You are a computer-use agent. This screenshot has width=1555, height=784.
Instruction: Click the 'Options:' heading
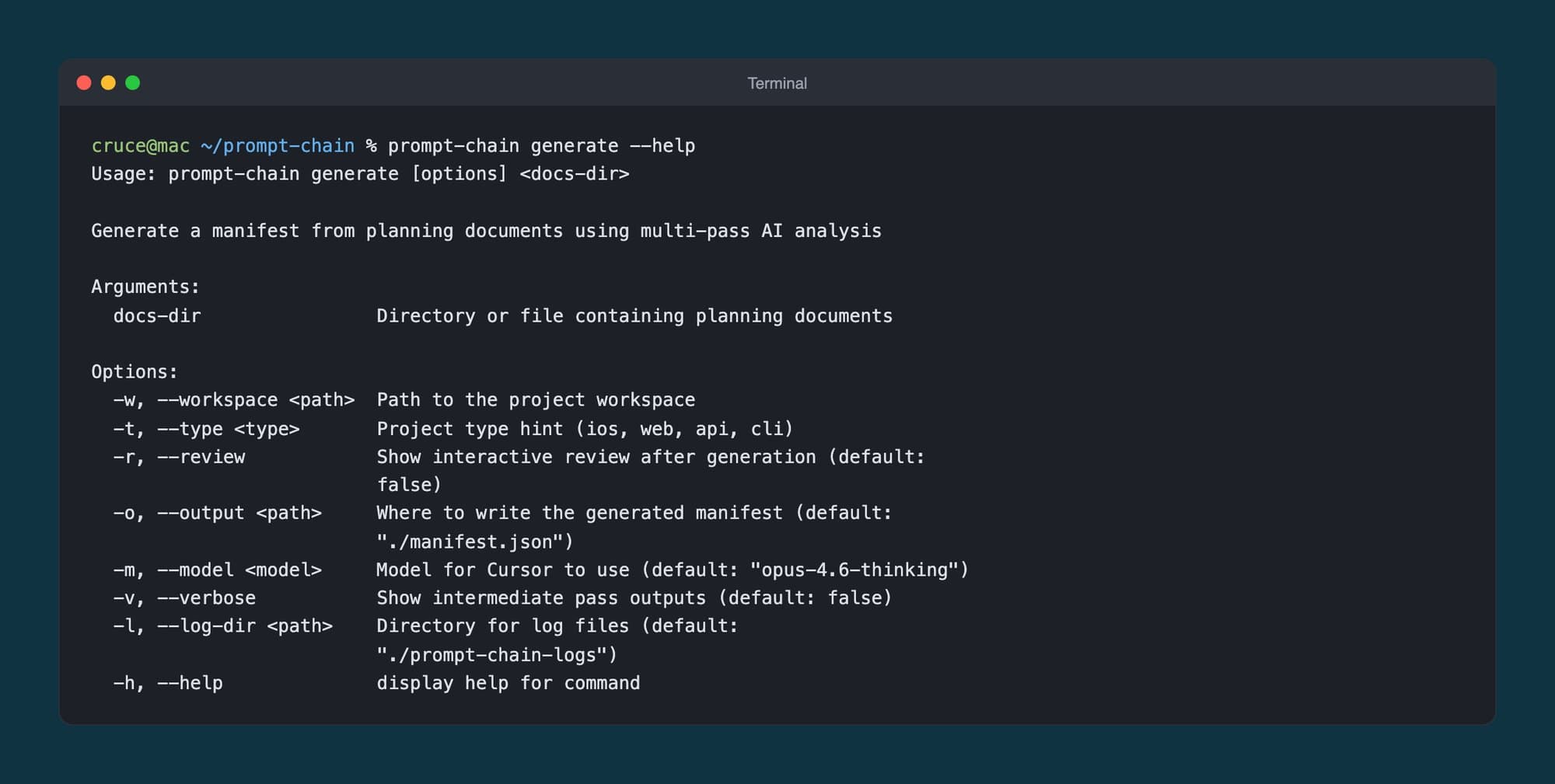click(x=135, y=371)
